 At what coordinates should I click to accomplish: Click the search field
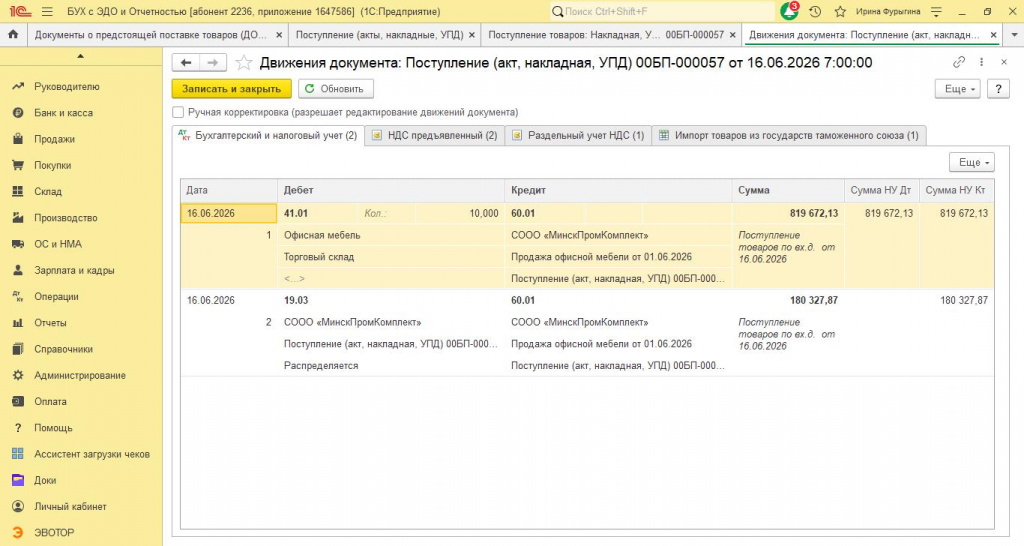pyautogui.click(x=662, y=12)
